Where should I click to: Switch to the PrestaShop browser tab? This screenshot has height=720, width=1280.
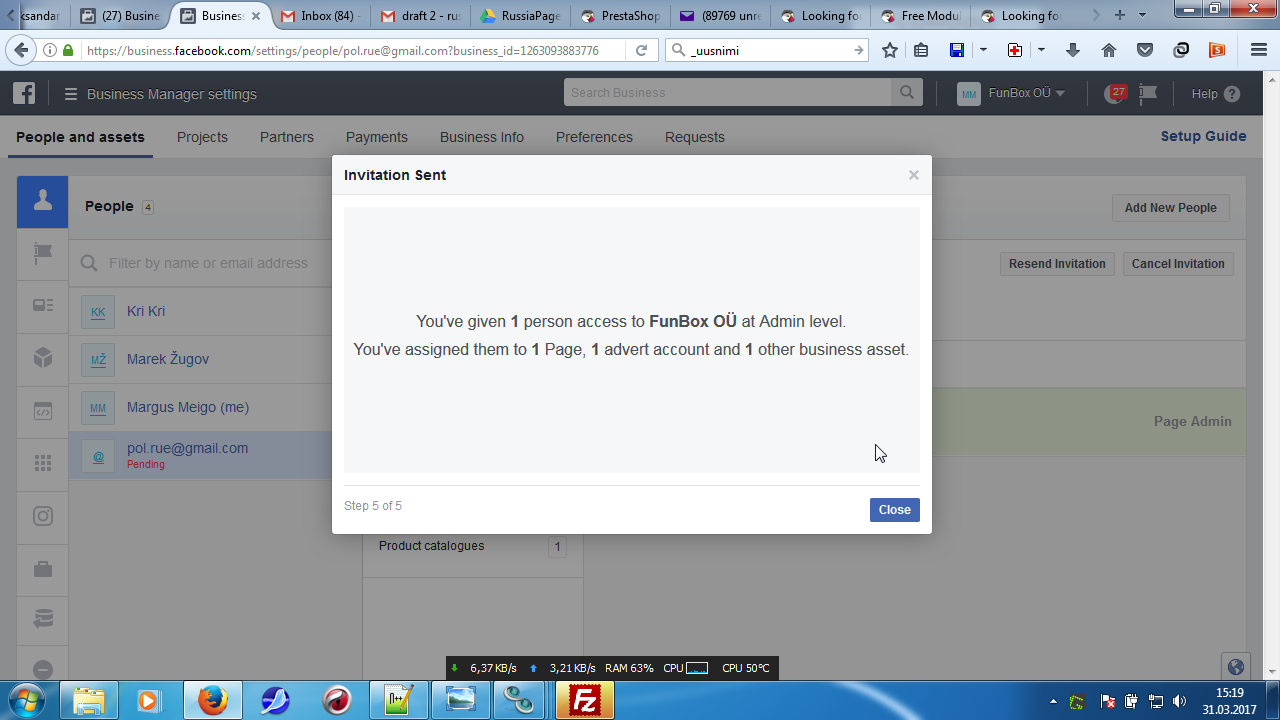click(x=619, y=16)
